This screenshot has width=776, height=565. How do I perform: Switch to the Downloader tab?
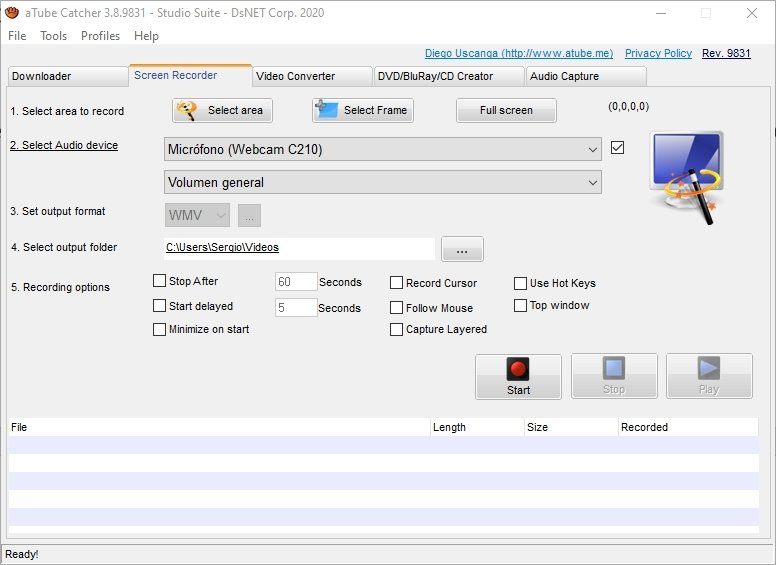coord(68,76)
